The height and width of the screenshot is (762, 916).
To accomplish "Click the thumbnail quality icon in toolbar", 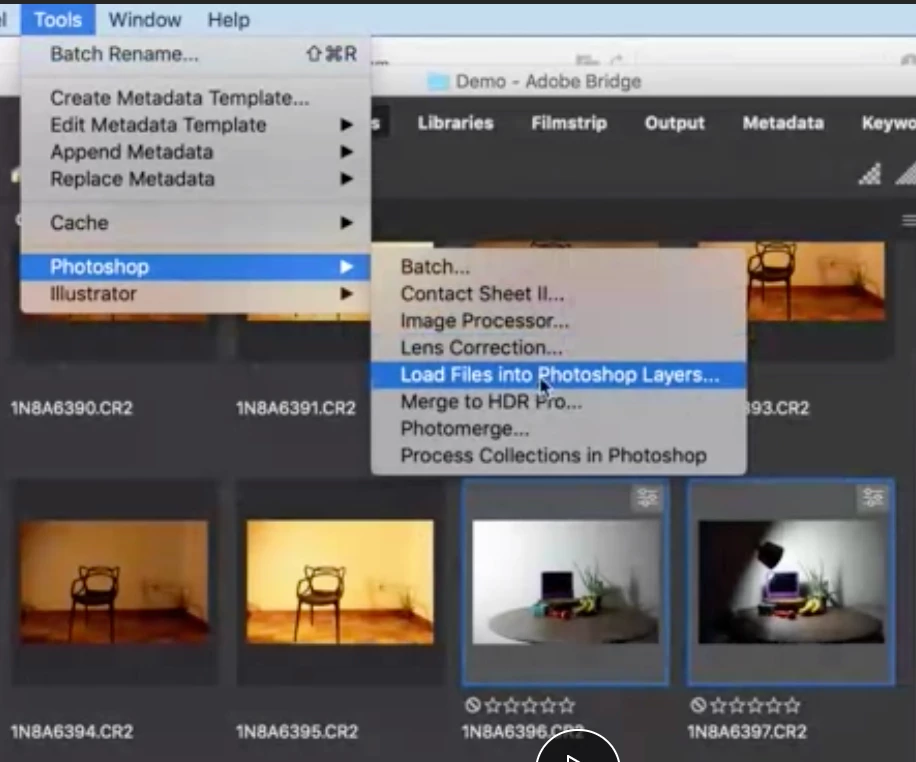I will coord(870,174).
